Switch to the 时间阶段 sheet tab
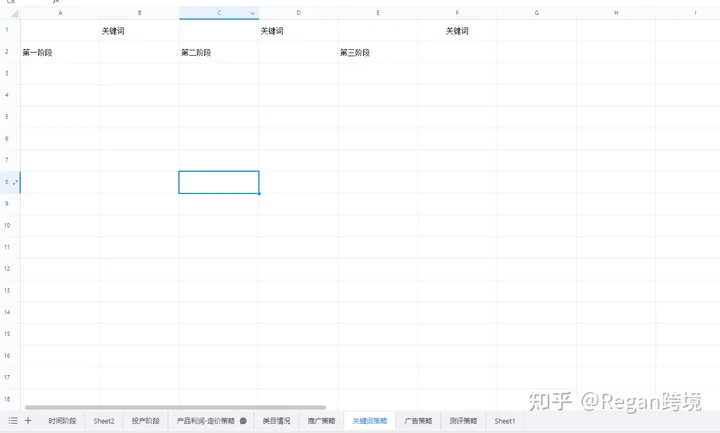The width and height of the screenshot is (720, 433). pos(62,421)
